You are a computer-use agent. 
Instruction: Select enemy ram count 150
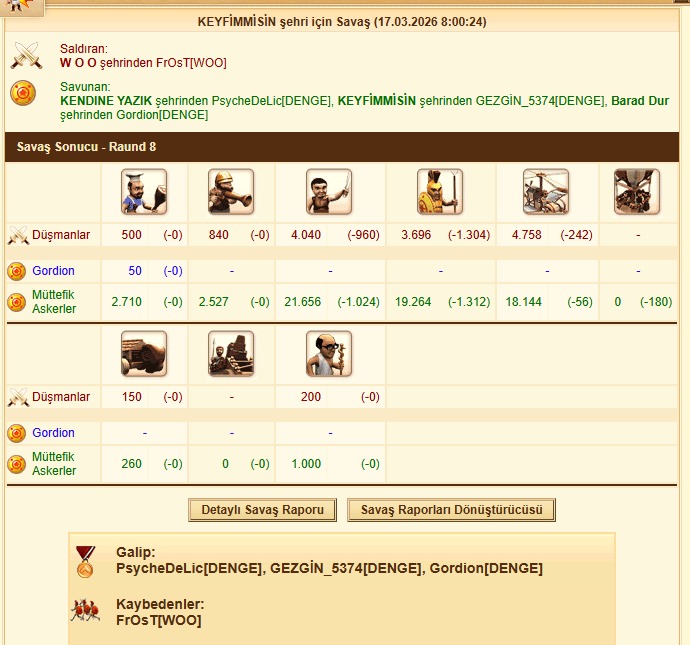tap(132, 397)
